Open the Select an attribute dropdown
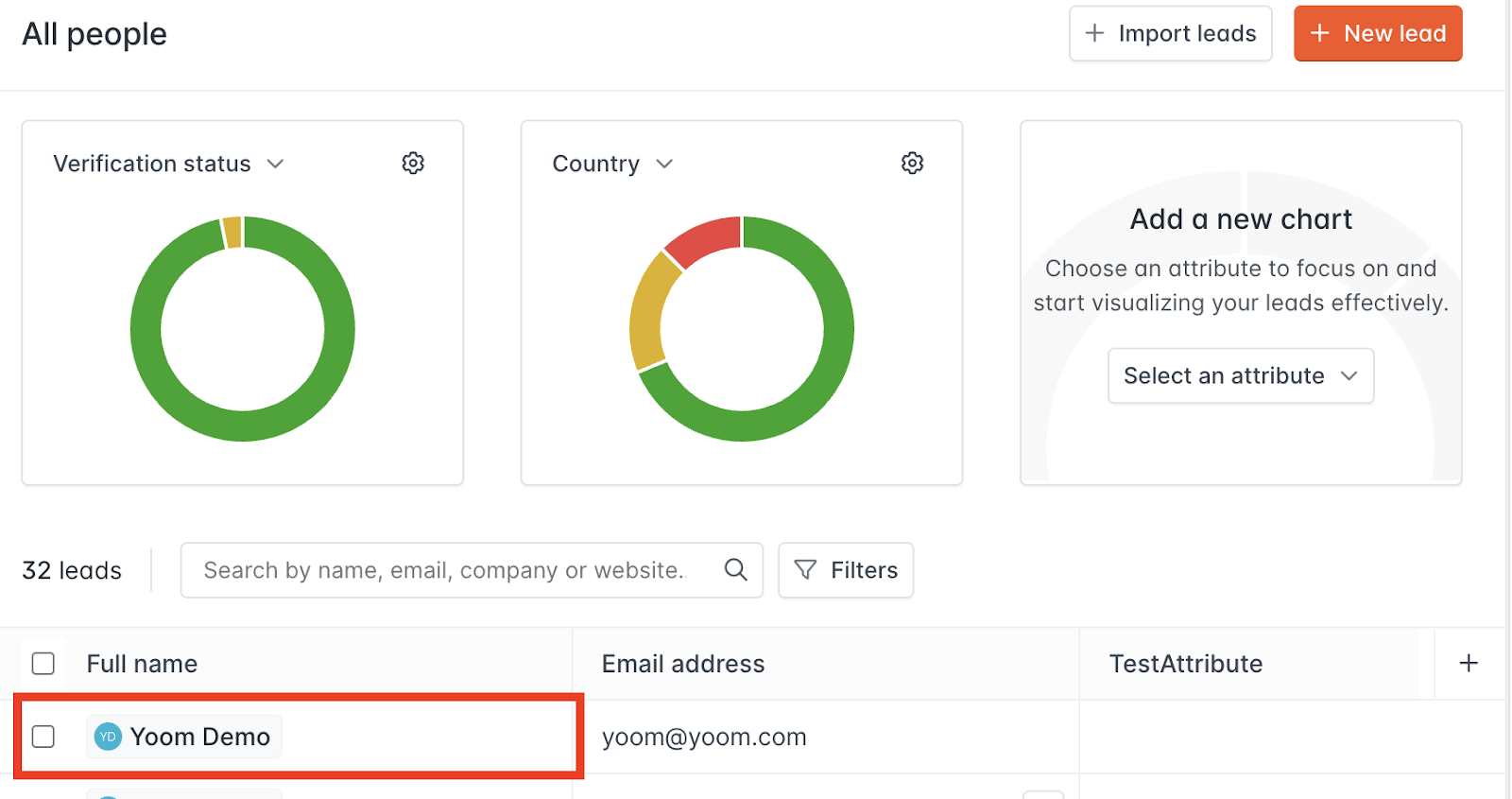This screenshot has height=799, width=1512. click(1240, 375)
